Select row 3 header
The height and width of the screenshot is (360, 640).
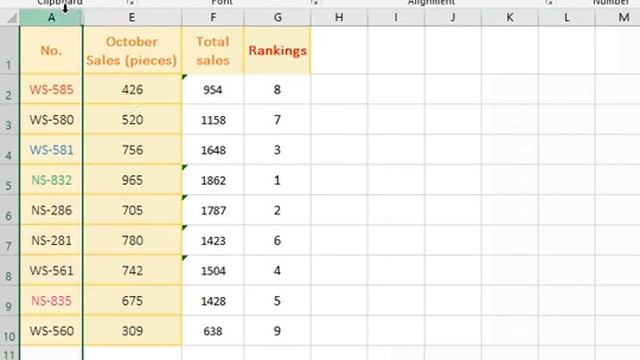tap(9, 120)
